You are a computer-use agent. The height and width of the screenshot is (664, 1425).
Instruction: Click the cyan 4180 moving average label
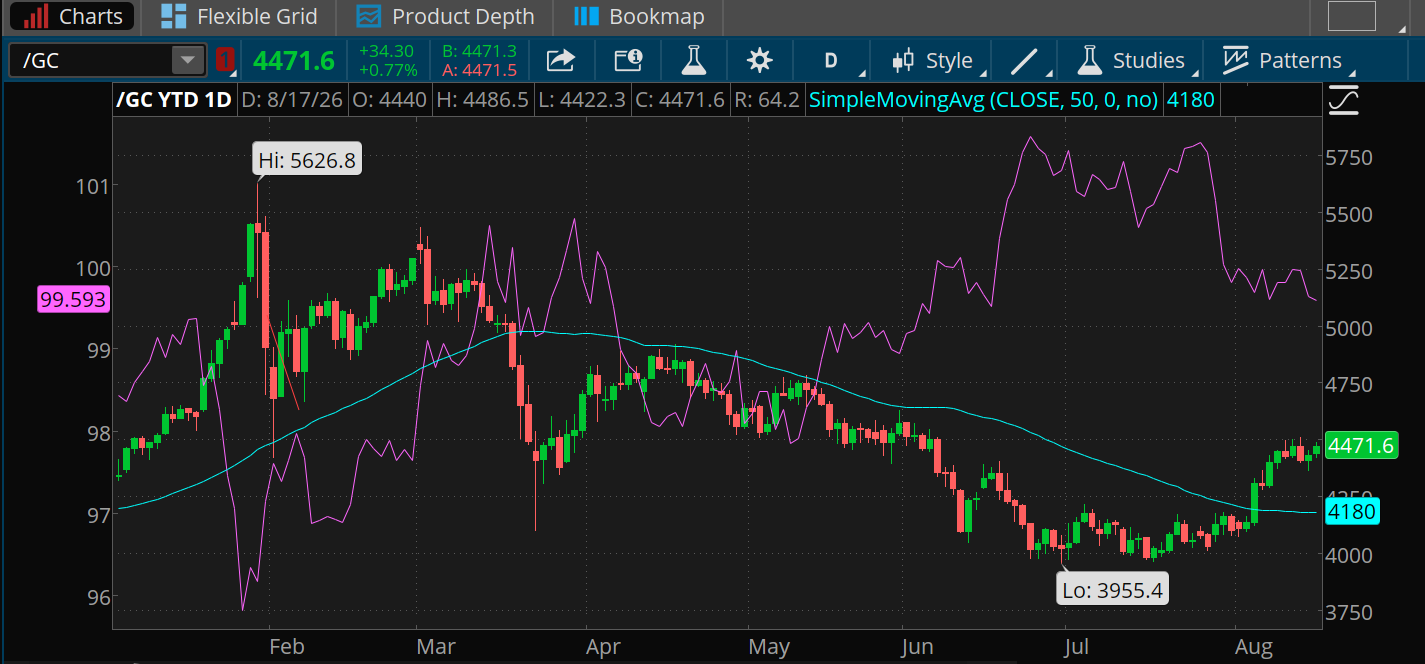point(1352,512)
